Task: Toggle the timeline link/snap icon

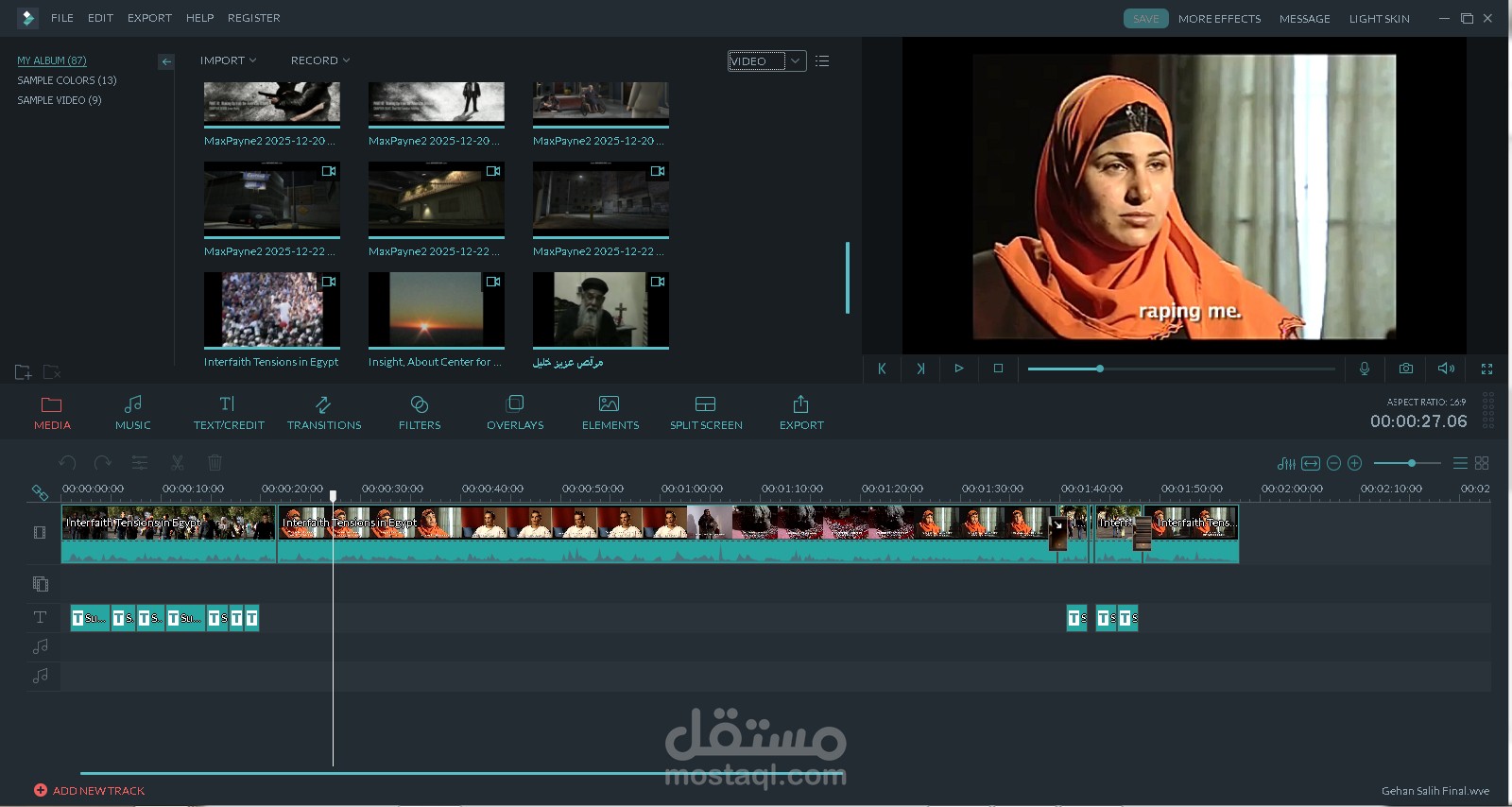Action: click(x=40, y=492)
